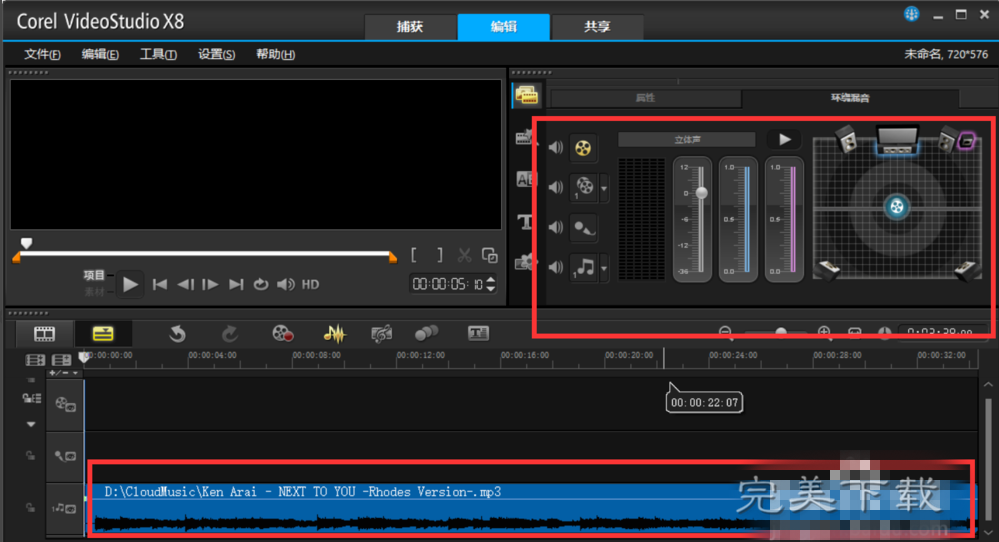Open the Record/Capture option
Screen dimensions: 999x542
282,333
